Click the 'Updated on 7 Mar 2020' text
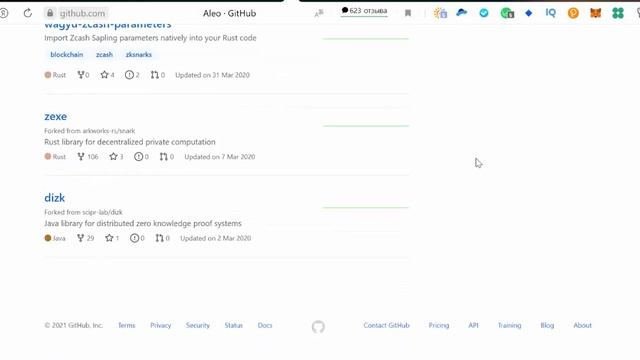 [x=220, y=157]
